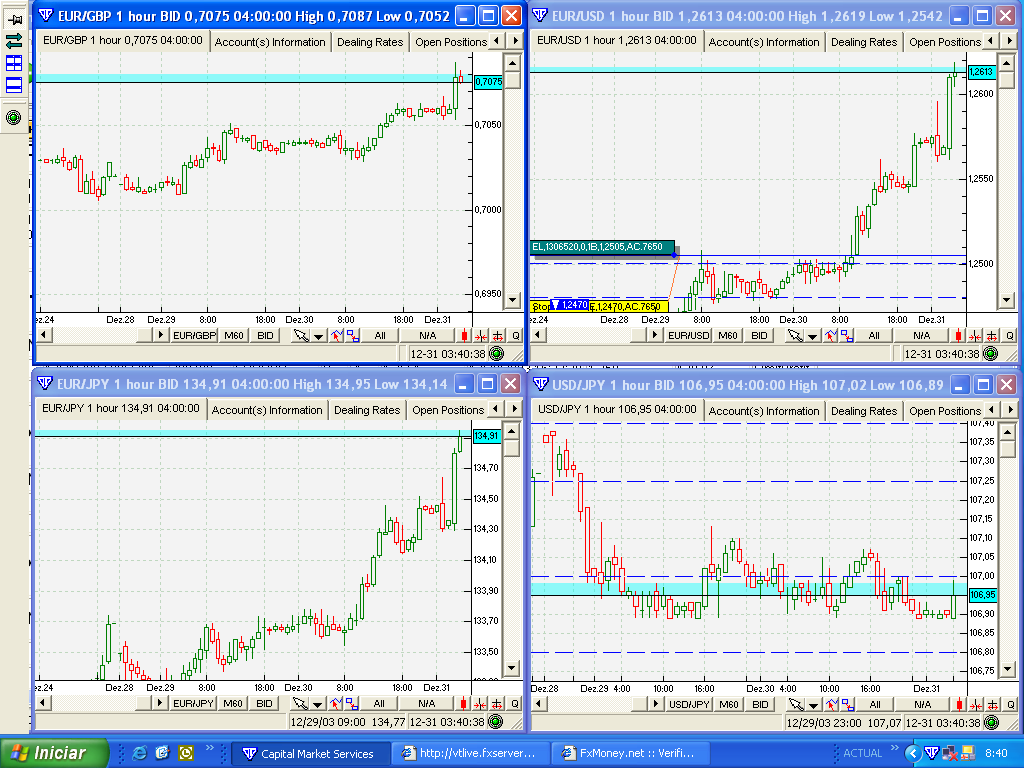The image size is (1024, 768).
Task: Click green status light in USD/JPY status bar
Action: [991, 722]
